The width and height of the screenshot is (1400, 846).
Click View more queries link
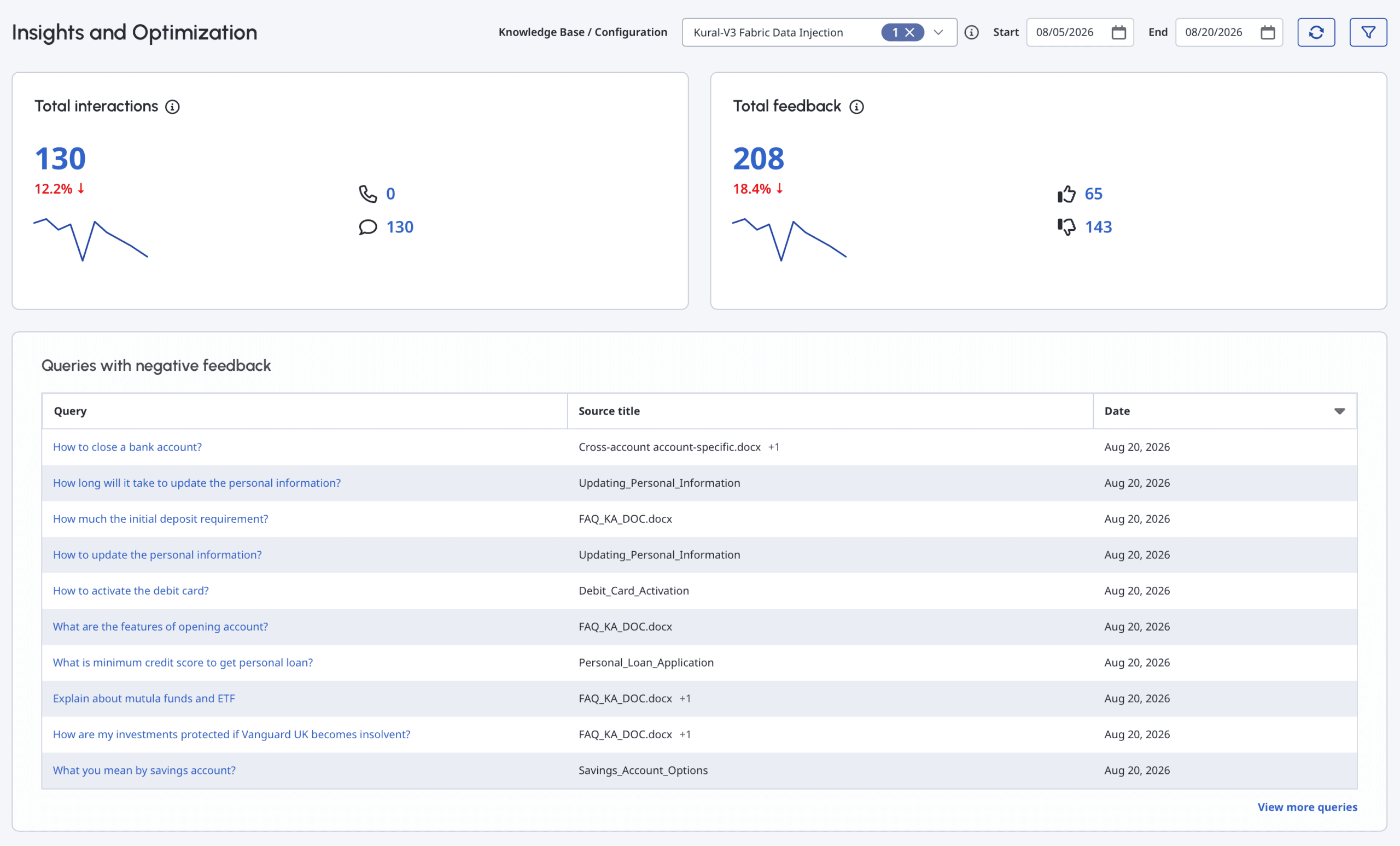(x=1307, y=807)
